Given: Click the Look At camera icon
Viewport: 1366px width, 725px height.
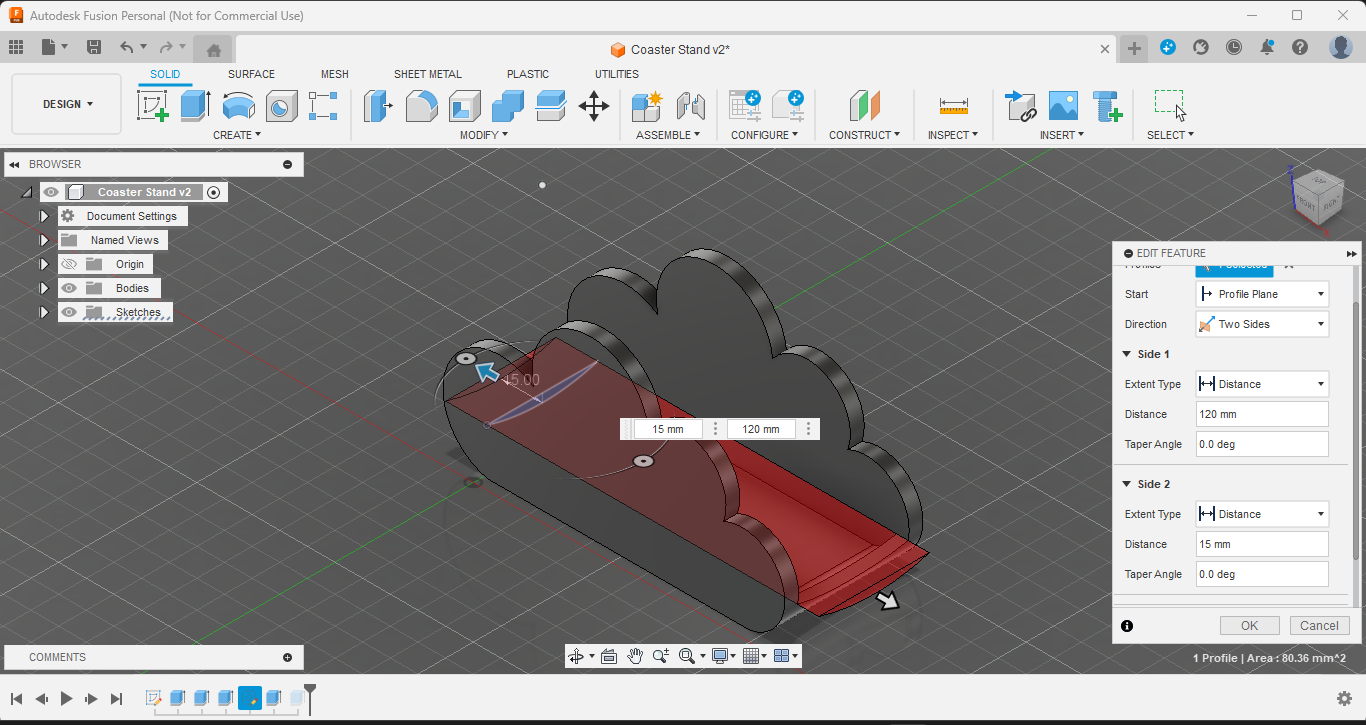Looking at the screenshot, I should coord(609,656).
